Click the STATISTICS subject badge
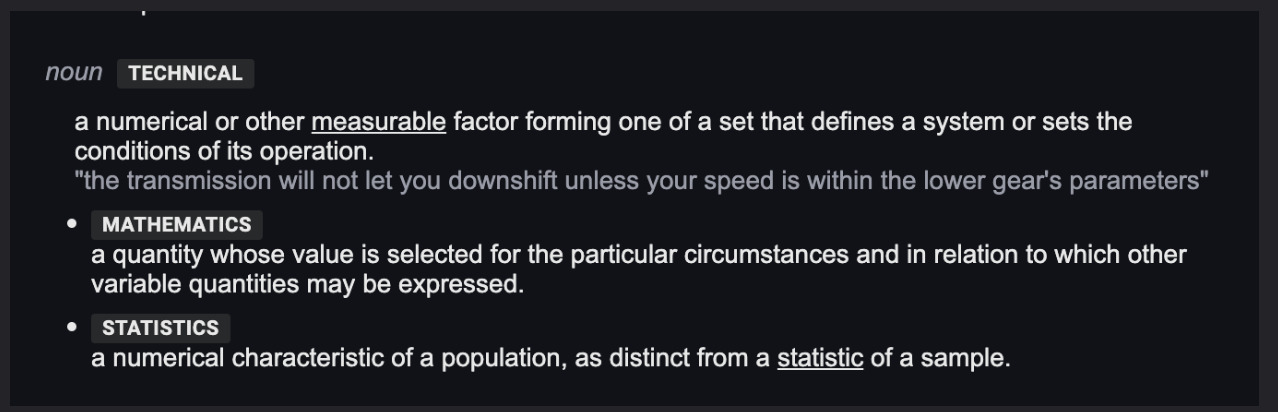1278x412 pixels. [x=160, y=328]
